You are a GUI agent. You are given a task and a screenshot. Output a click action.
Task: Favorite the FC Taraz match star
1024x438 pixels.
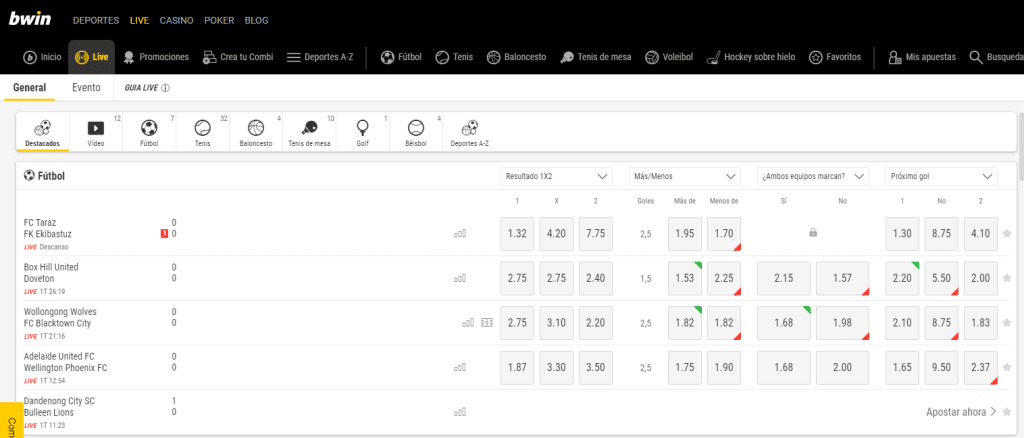(x=1007, y=234)
